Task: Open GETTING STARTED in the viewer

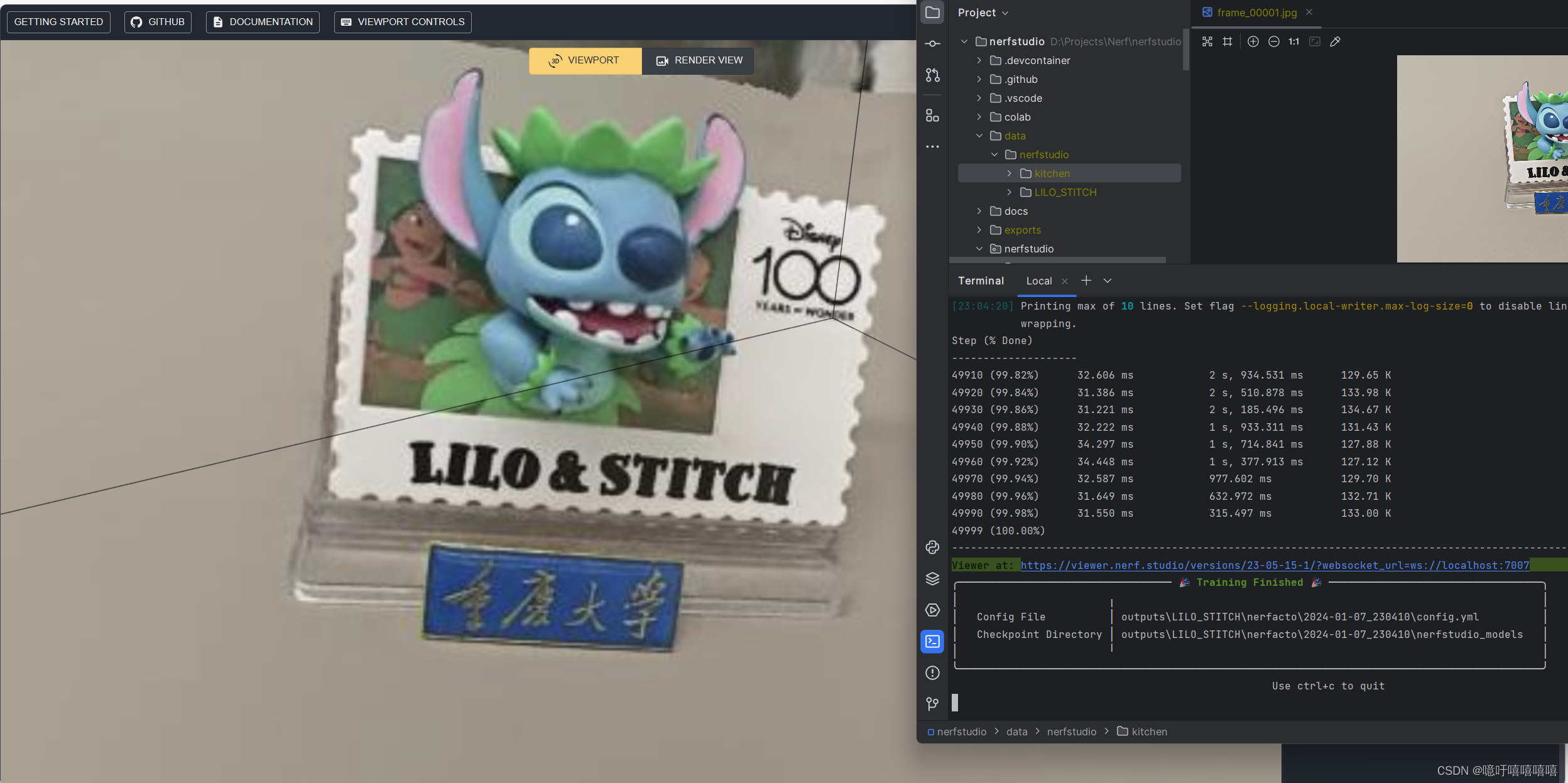Action: (58, 22)
